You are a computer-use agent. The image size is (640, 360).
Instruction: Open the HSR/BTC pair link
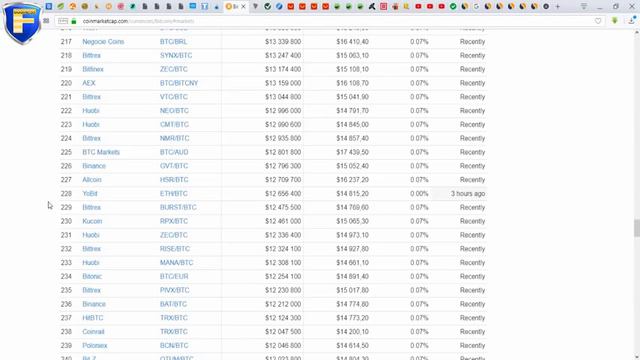click(x=174, y=180)
